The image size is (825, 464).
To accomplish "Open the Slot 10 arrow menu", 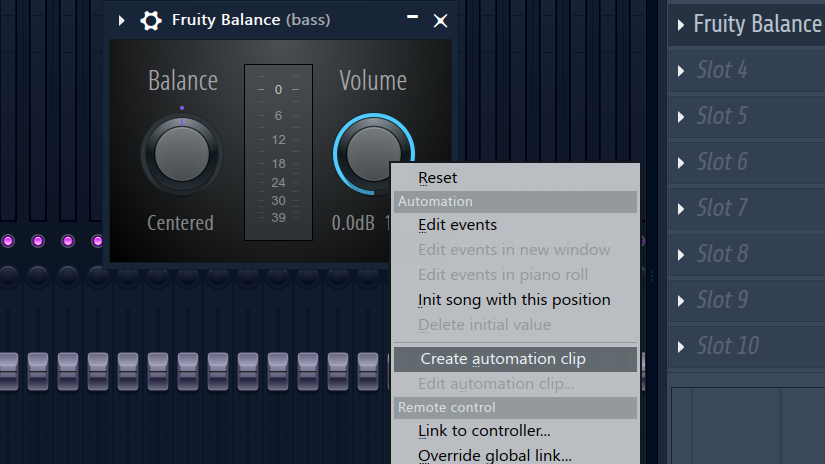I will 681,347.
